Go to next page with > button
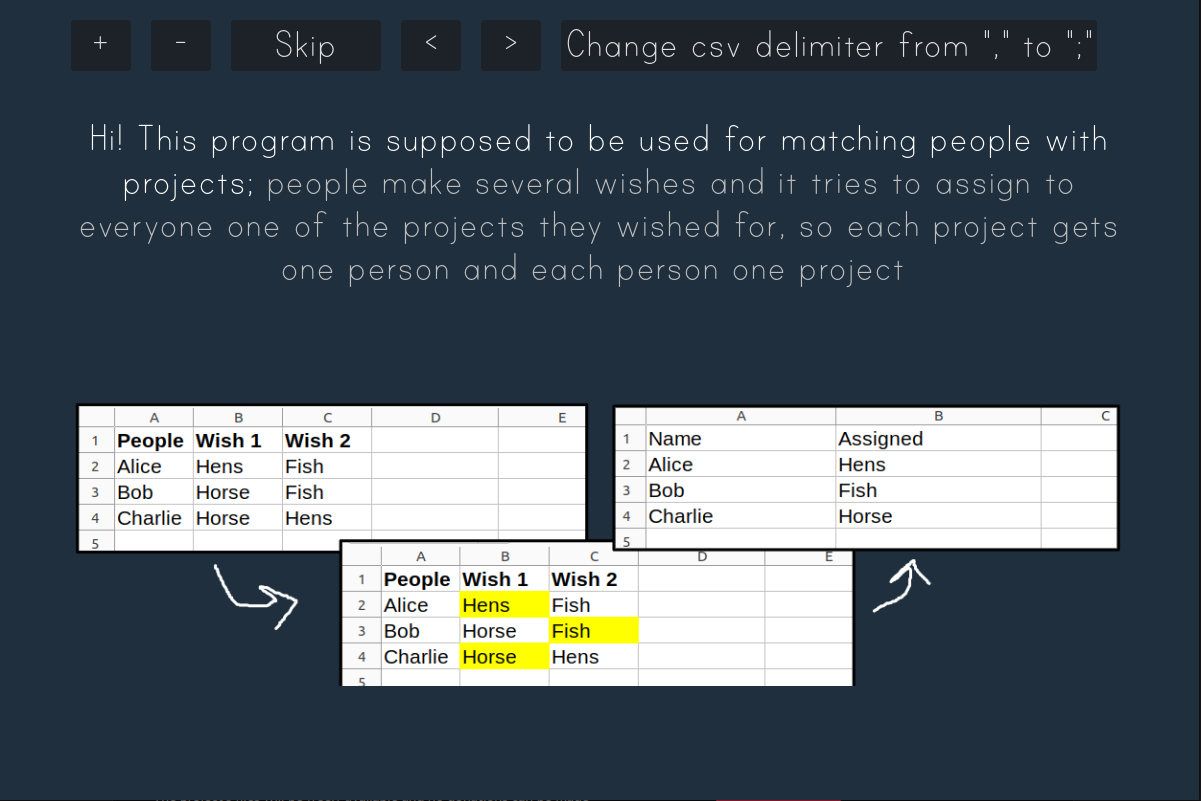Image resolution: width=1201 pixels, height=801 pixels. [511, 45]
